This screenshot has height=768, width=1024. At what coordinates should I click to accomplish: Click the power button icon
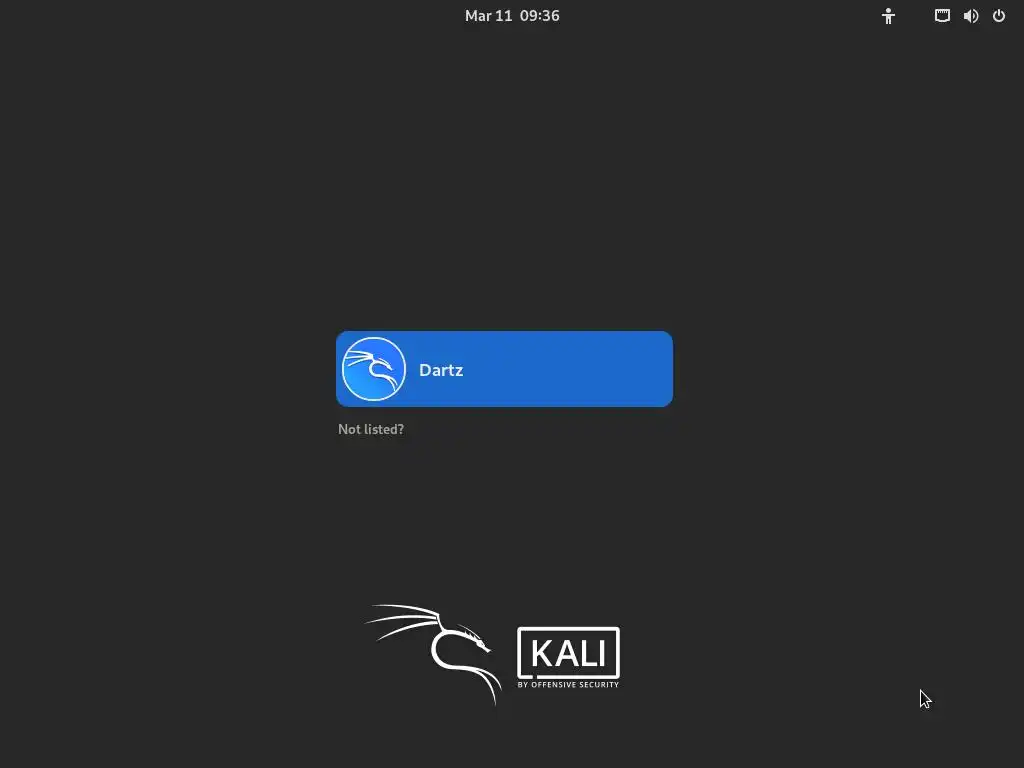pos(999,16)
